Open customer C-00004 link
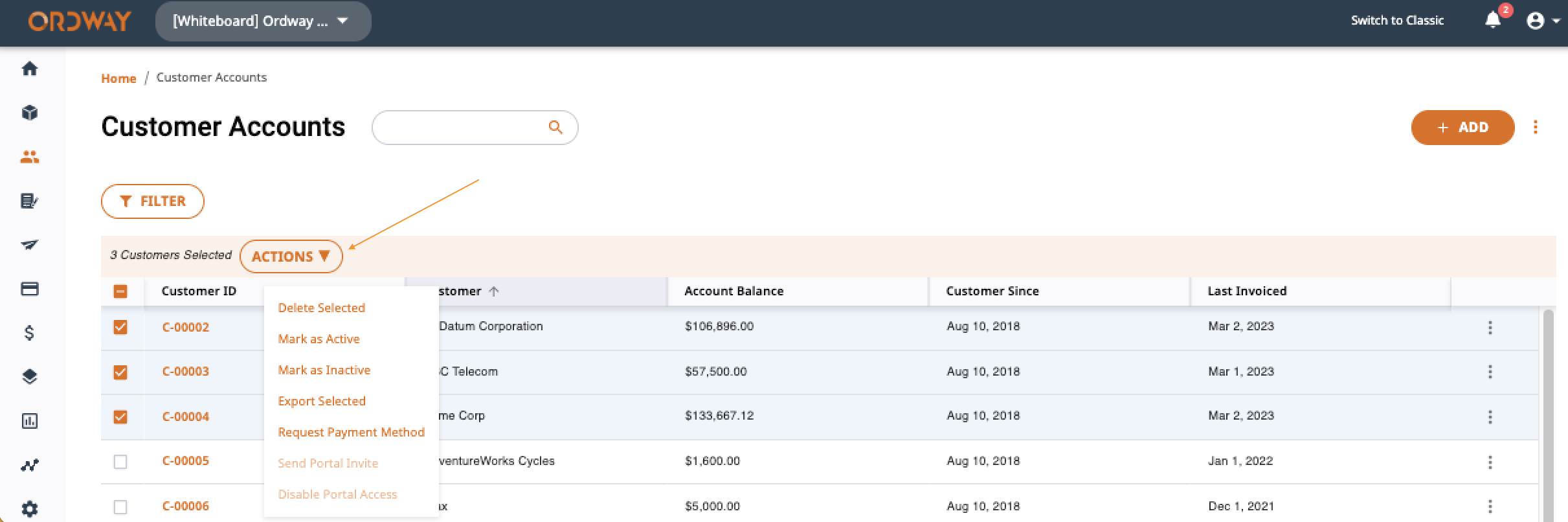1568x522 pixels. click(x=186, y=416)
